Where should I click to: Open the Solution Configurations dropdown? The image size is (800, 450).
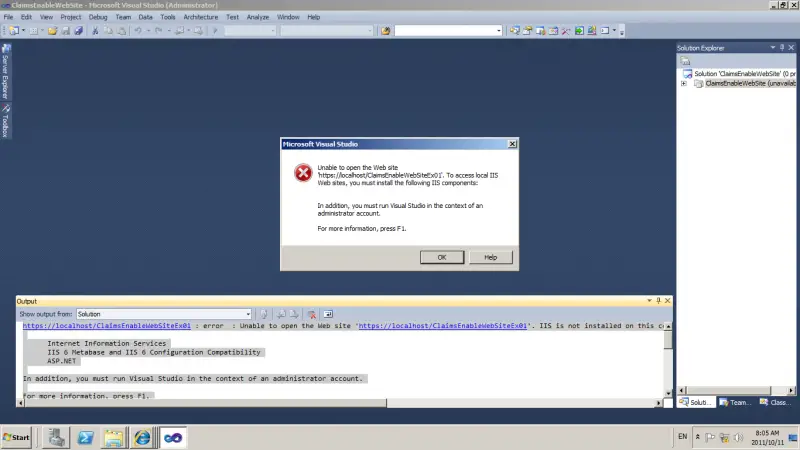click(250, 31)
